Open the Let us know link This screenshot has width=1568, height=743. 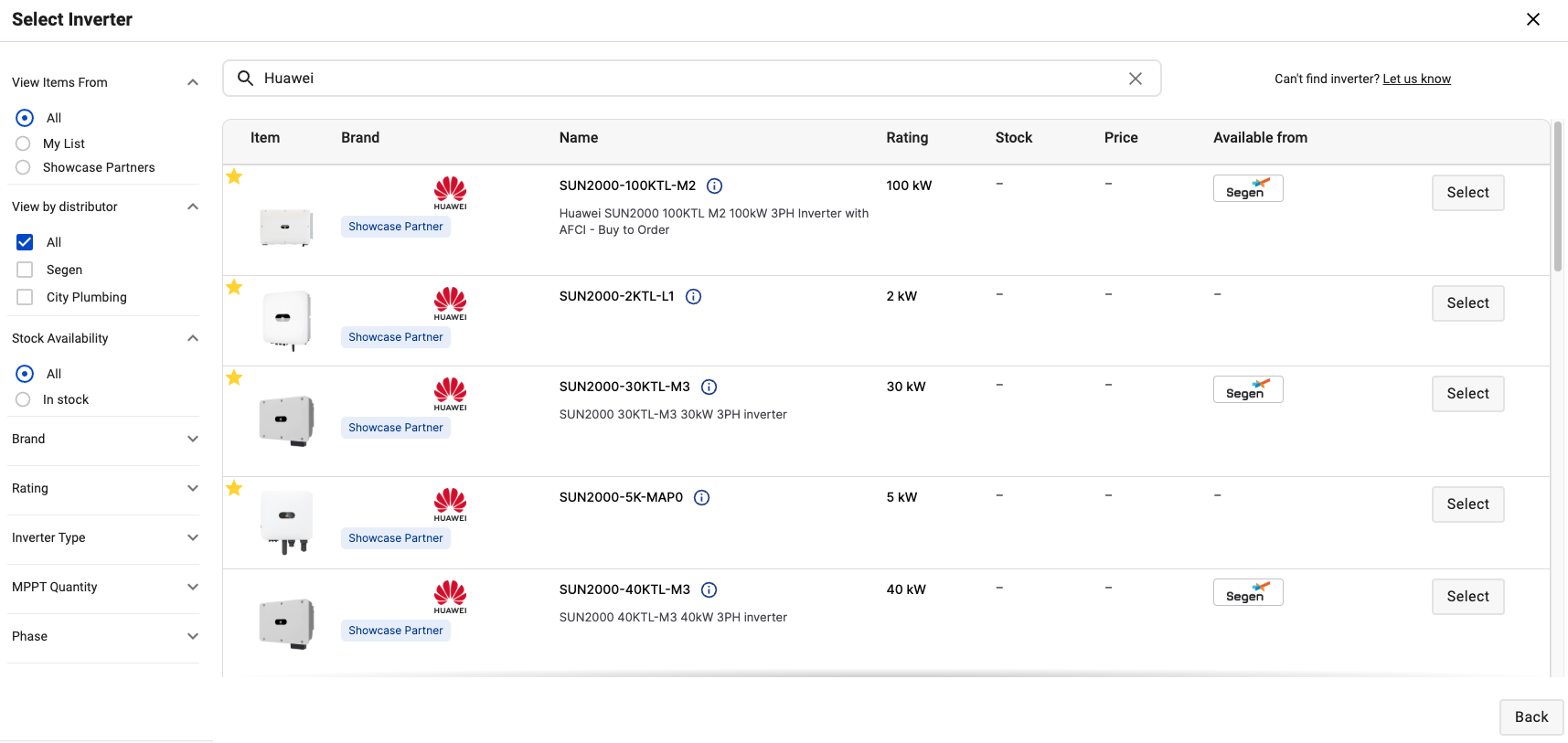1416,79
